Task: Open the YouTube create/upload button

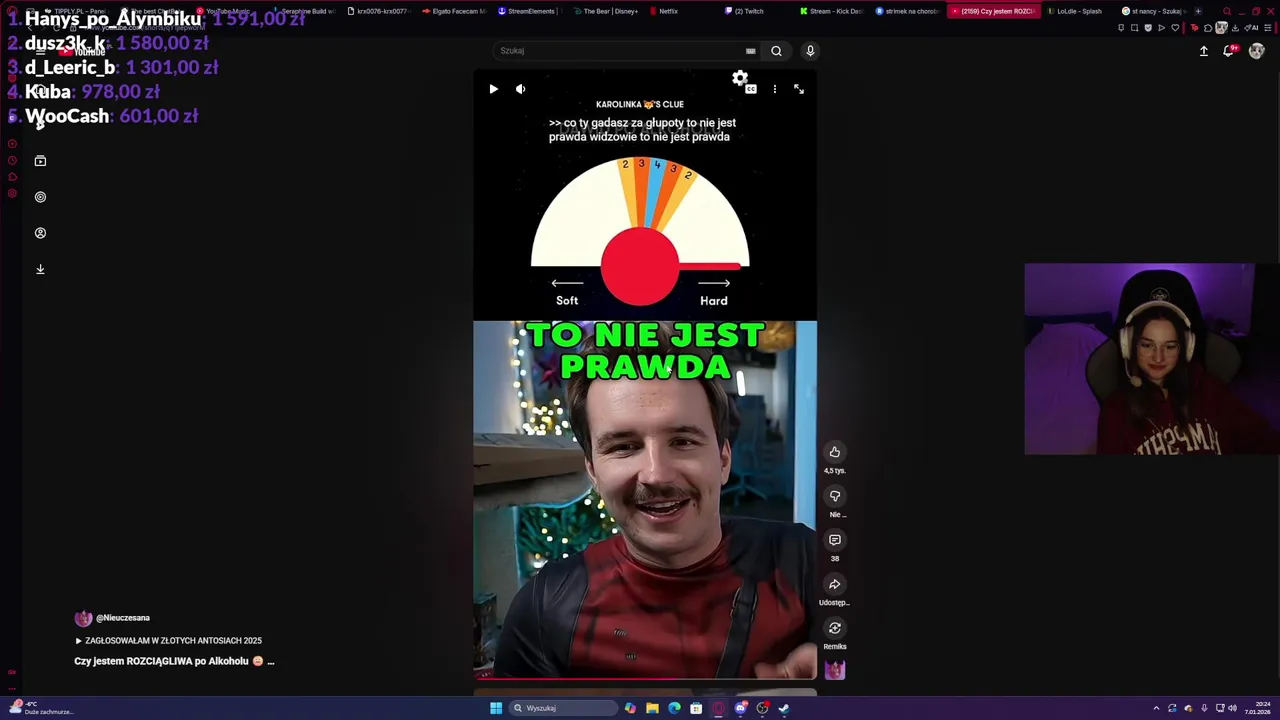Action: 1204,51
